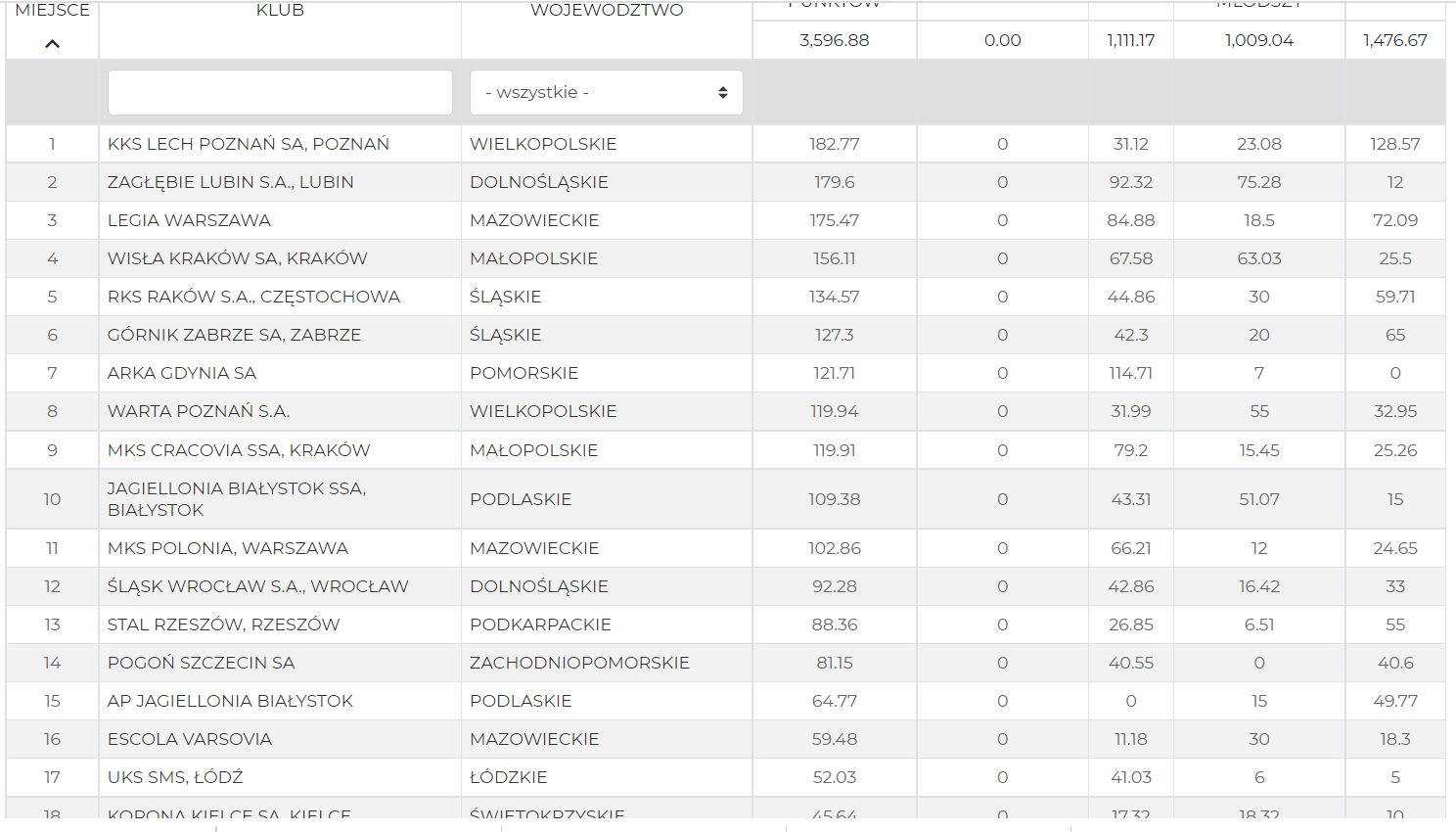Image resolution: width=1456 pixels, height=832 pixels.
Task: Select ARKA GDYNIA SA club
Action: [x=182, y=373]
